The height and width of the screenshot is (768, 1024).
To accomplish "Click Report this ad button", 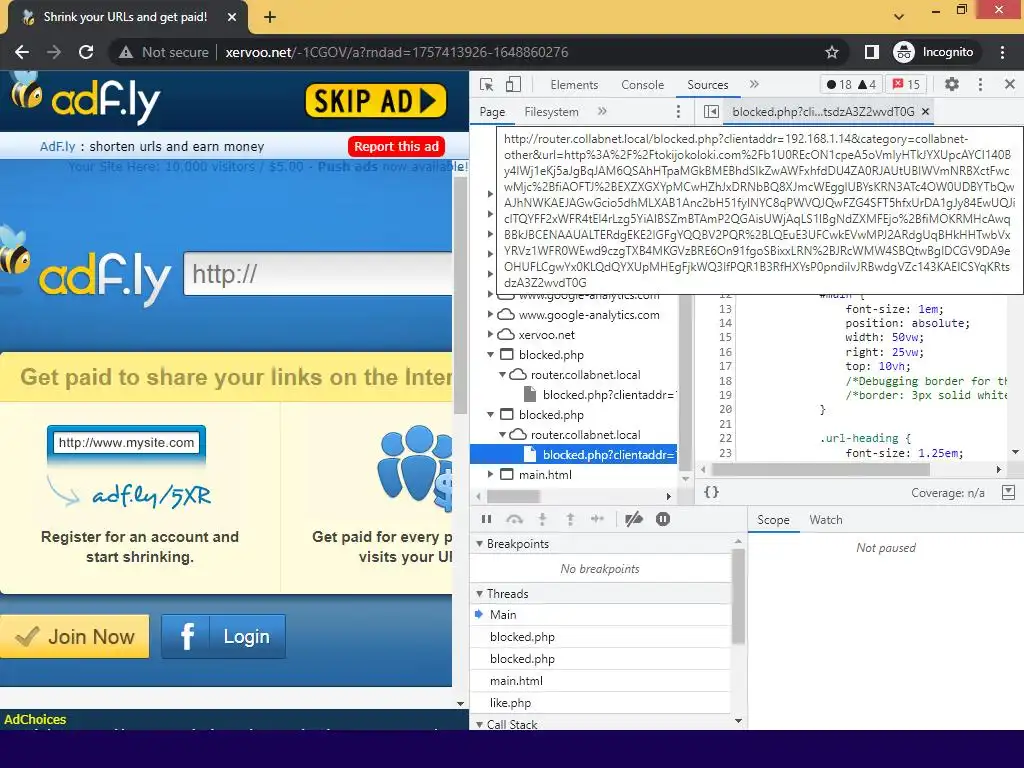I will tap(396, 147).
